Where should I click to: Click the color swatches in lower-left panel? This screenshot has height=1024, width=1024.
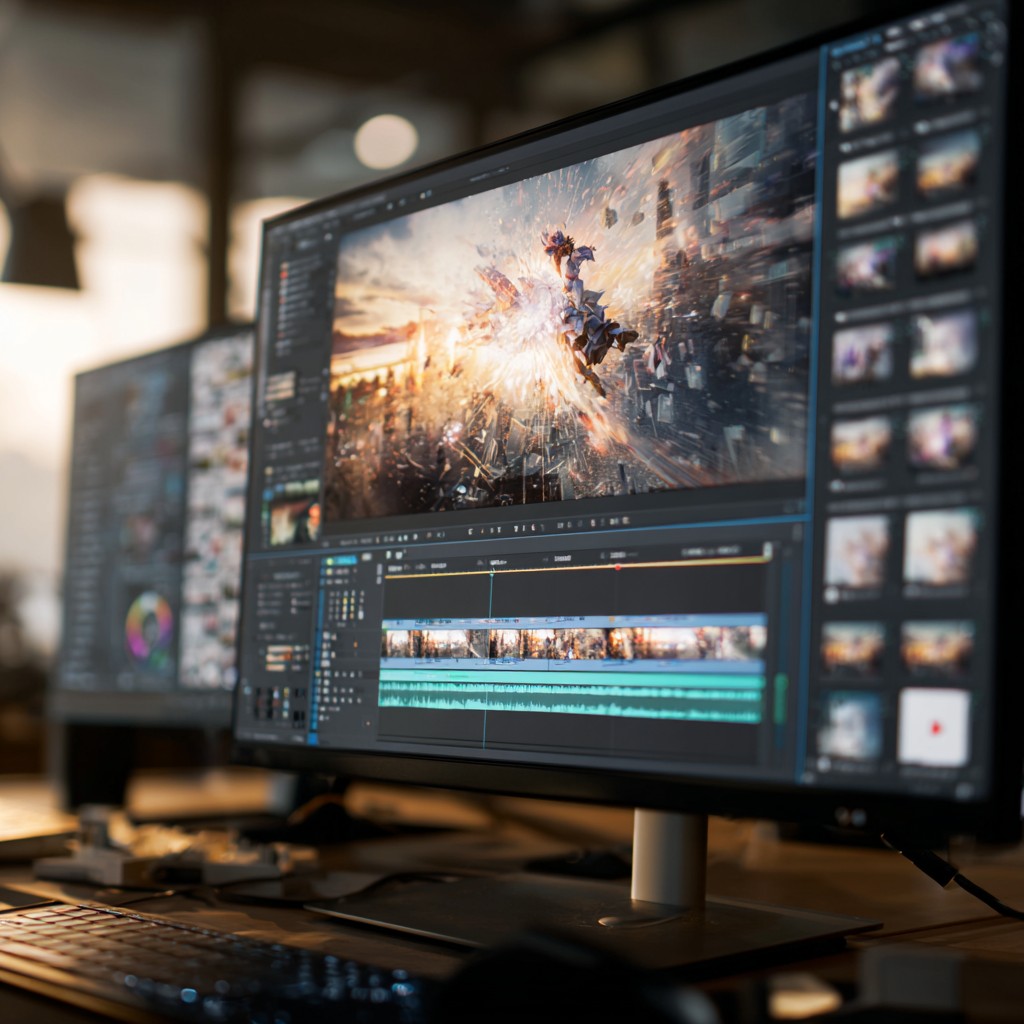click(x=271, y=703)
